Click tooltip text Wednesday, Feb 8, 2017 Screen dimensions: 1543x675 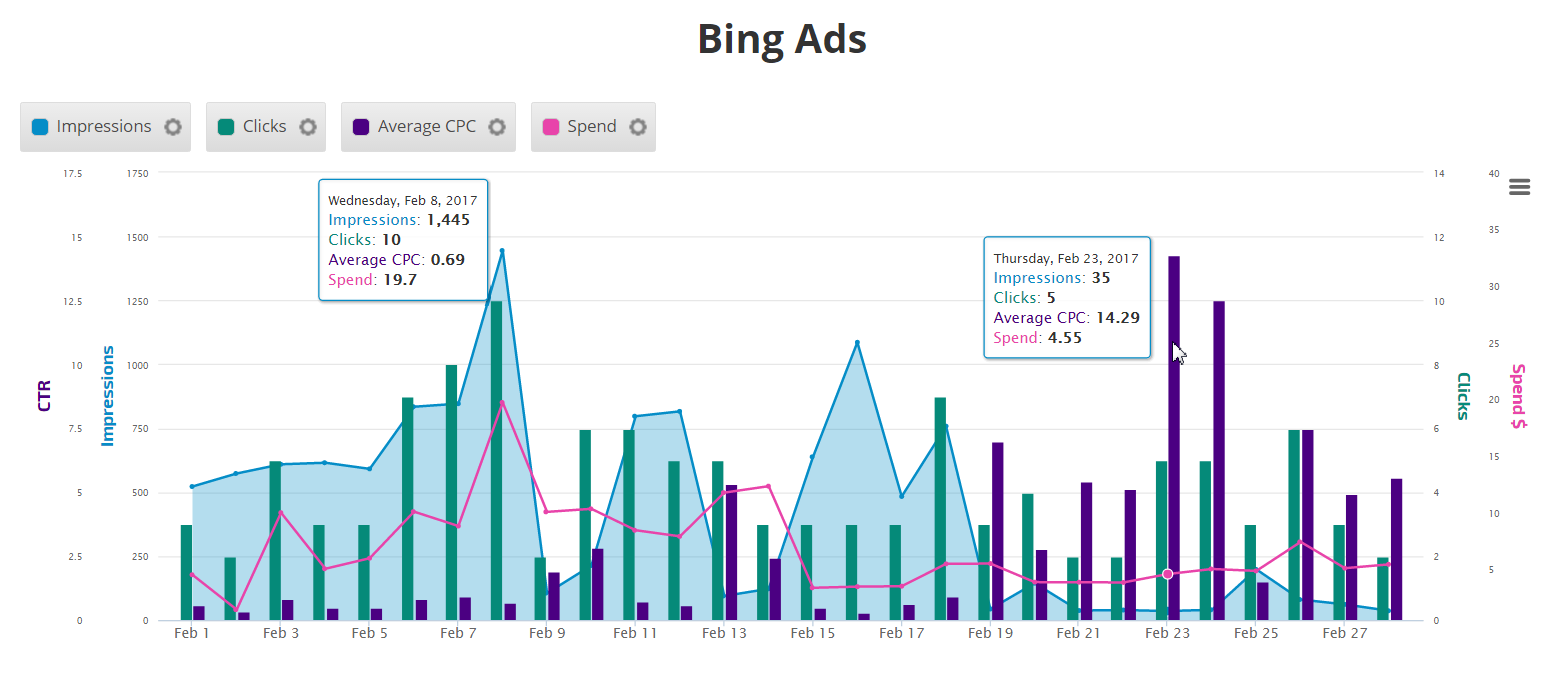[403, 200]
